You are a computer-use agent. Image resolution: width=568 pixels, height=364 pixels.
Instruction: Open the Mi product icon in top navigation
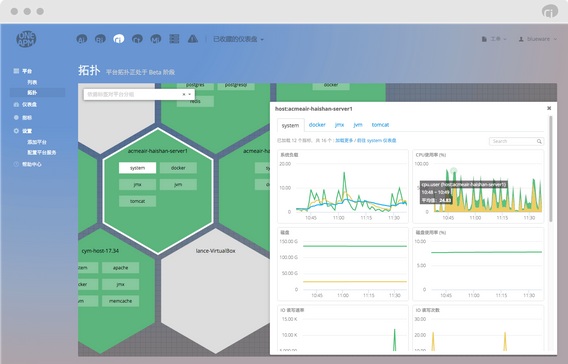tap(155, 39)
